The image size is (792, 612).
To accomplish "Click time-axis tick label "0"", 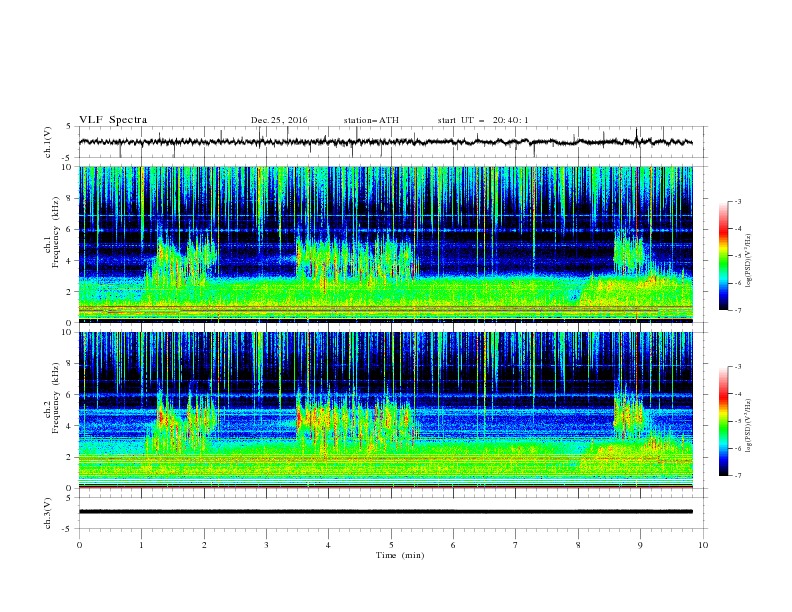I will 79,545.
